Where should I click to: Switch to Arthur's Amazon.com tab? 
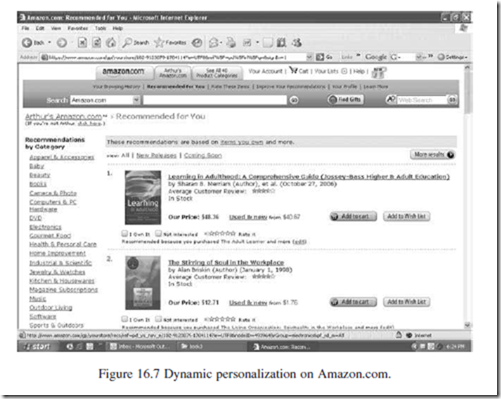[x=173, y=73]
